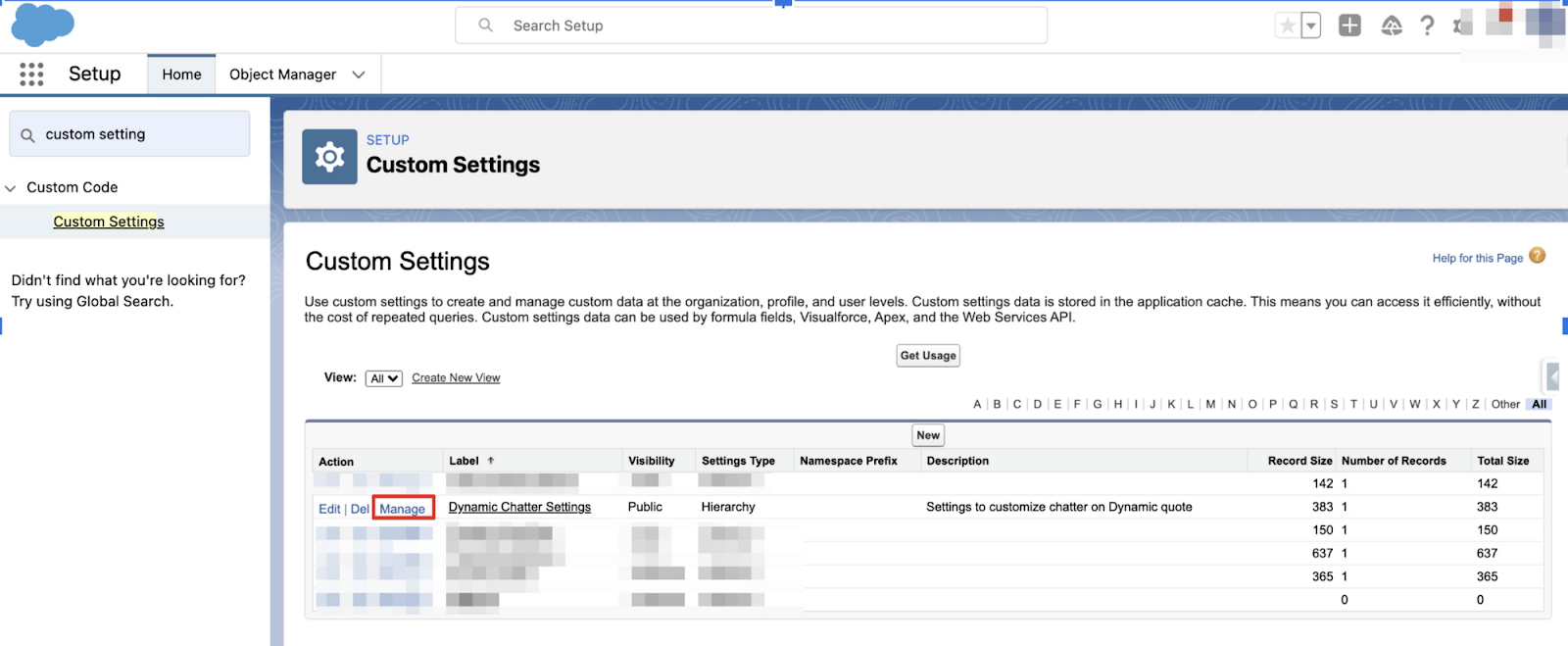Open the View select showing All
Viewport: 1568px width, 646px height.
383,378
